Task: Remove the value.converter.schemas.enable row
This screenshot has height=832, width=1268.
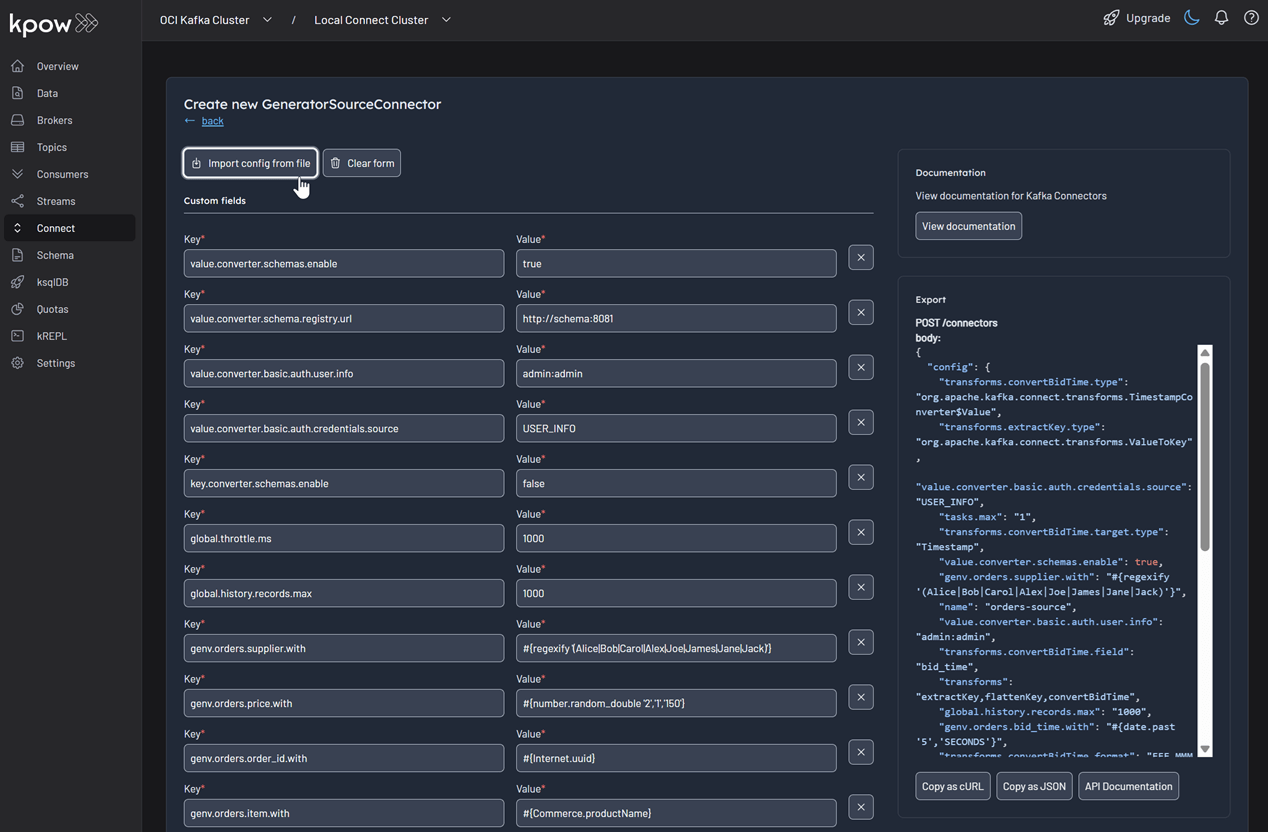Action: coord(861,257)
